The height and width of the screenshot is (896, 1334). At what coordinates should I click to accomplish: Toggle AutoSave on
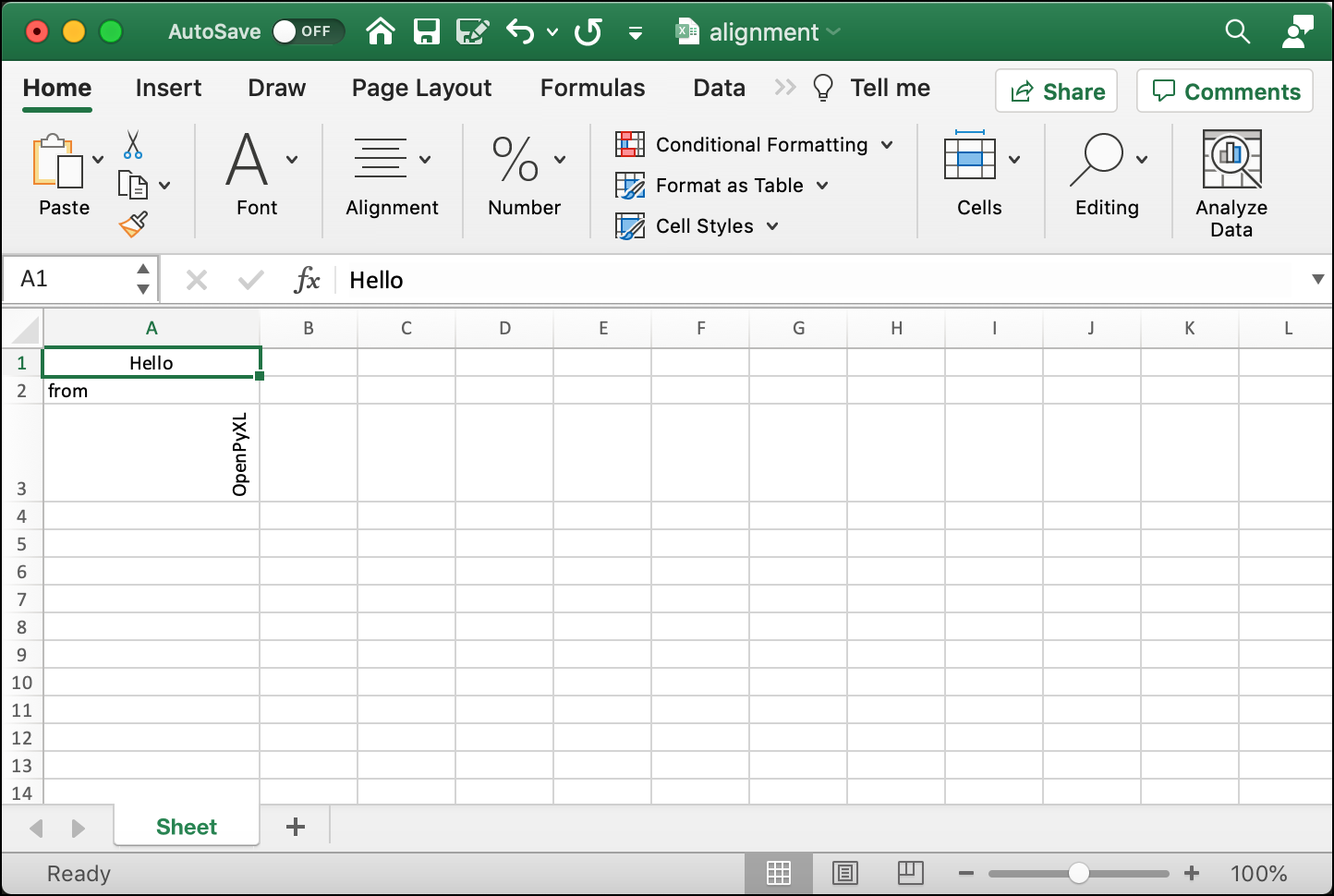[x=308, y=30]
